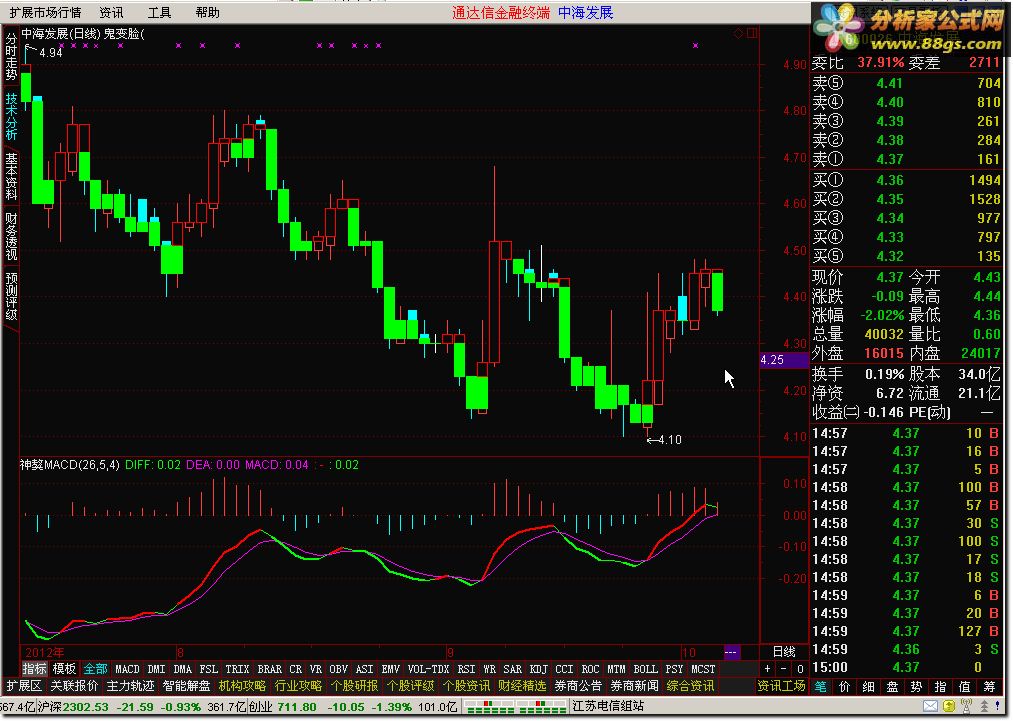Switch indicator to VOL-TDX
1013x721 pixels.
coord(428,669)
